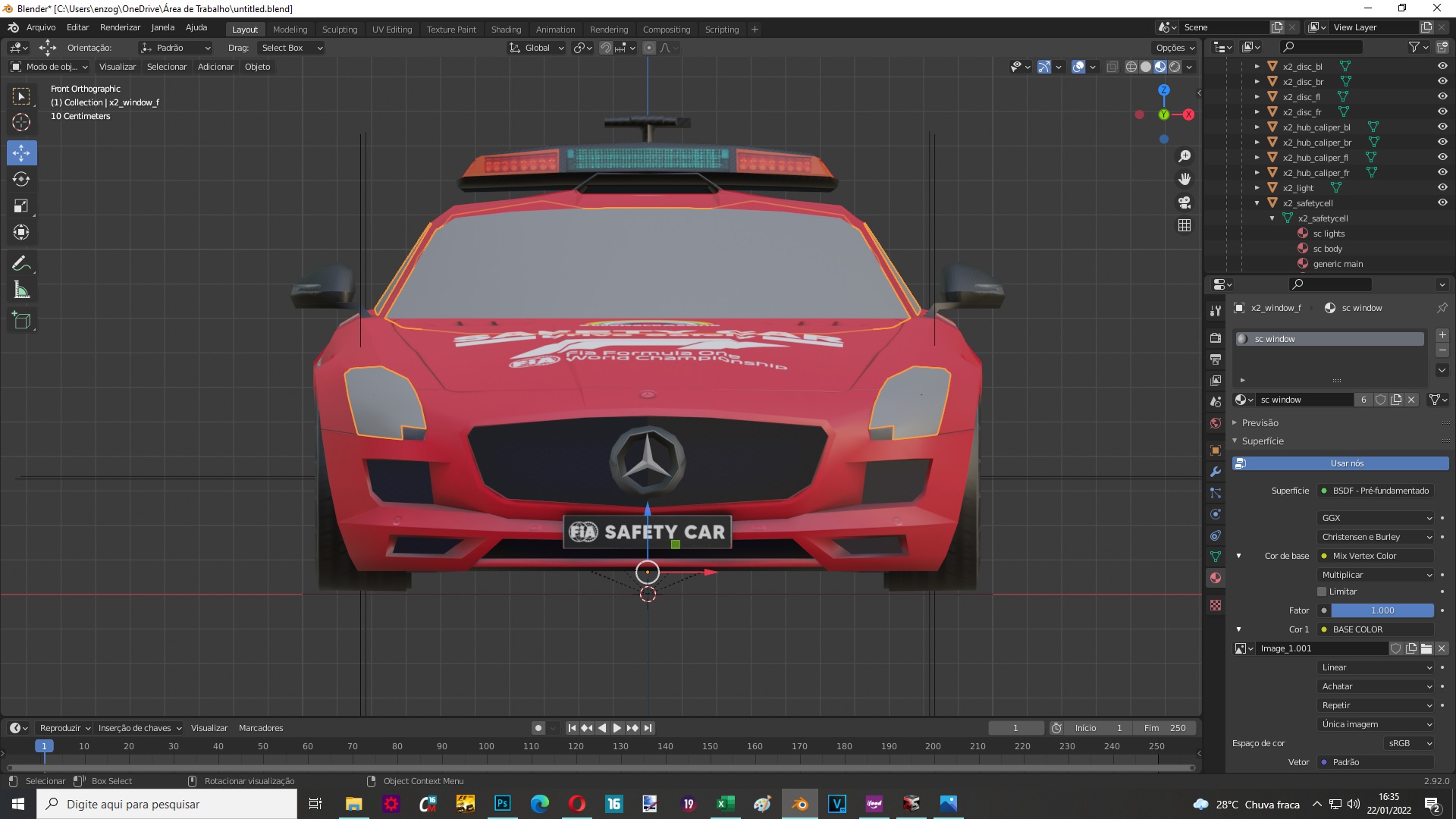Pick the Annotate pencil tool
The width and height of the screenshot is (1456, 819).
pyautogui.click(x=21, y=264)
